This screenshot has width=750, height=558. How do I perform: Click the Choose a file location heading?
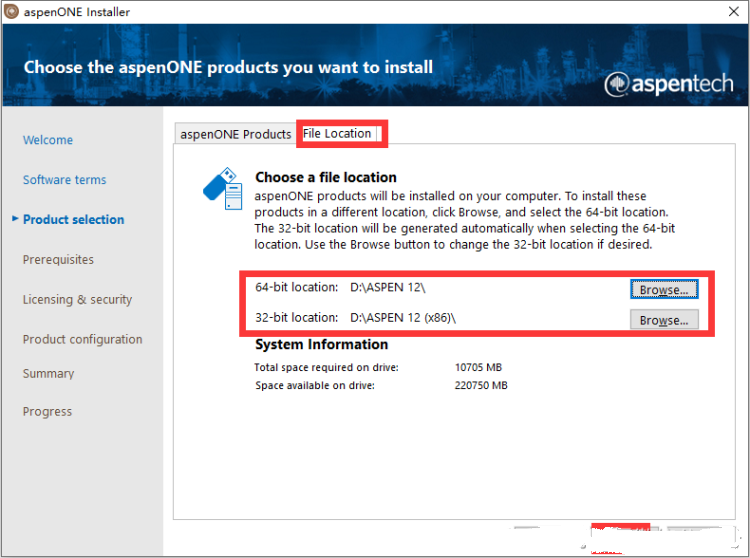tap(326, 177)
